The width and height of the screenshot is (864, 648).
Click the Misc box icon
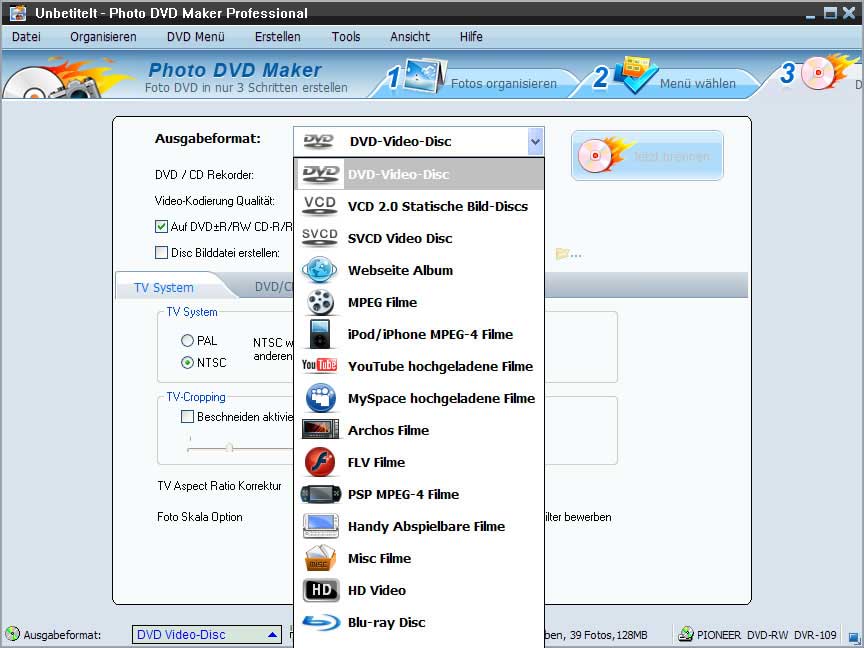[320, 558]
